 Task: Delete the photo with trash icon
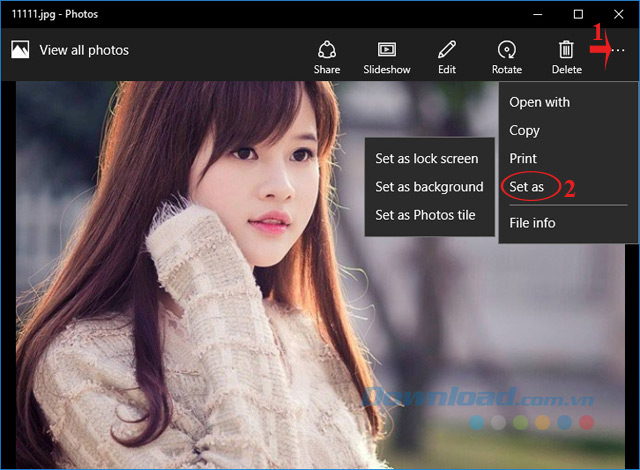566,56
